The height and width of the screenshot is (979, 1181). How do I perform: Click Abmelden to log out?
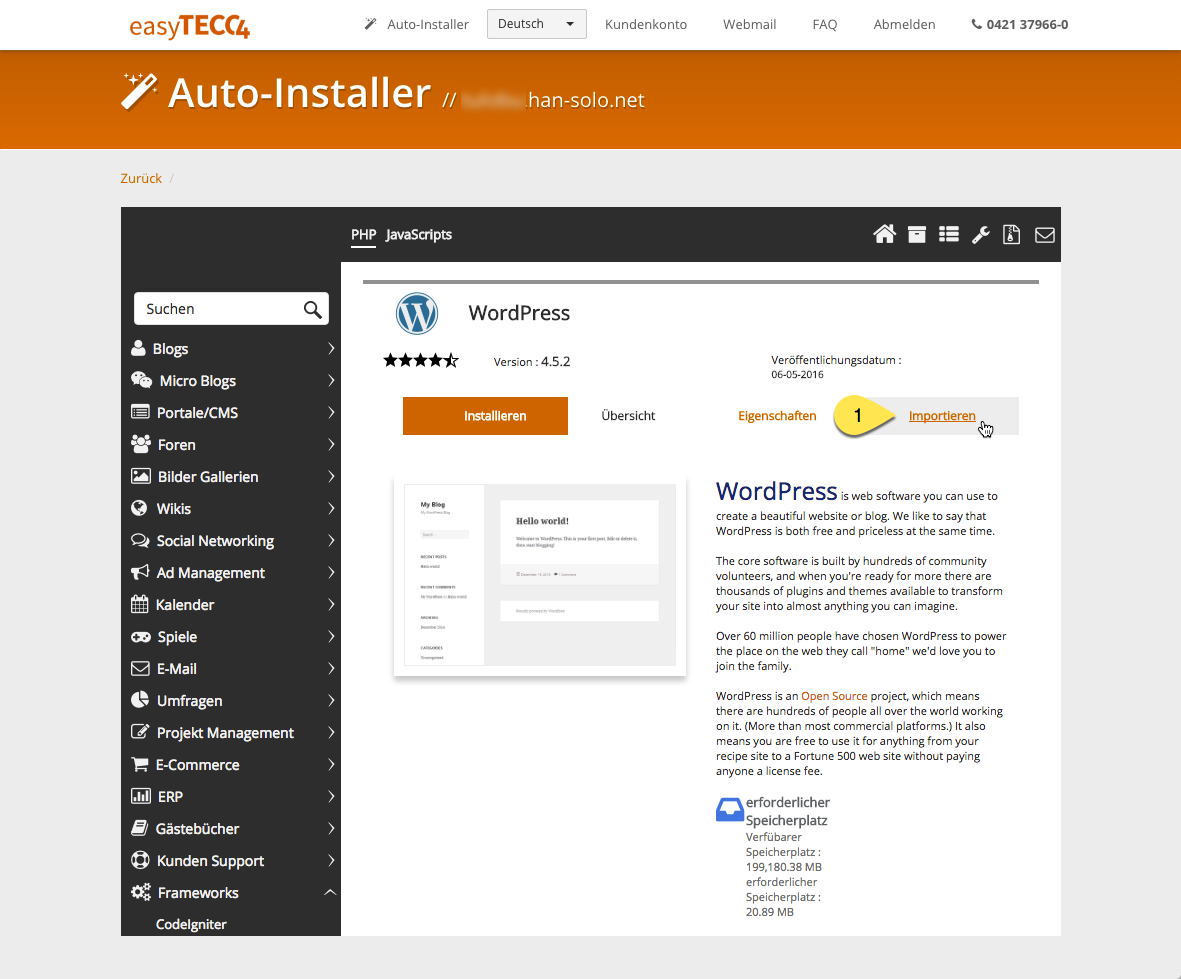(x=904, y=24)
